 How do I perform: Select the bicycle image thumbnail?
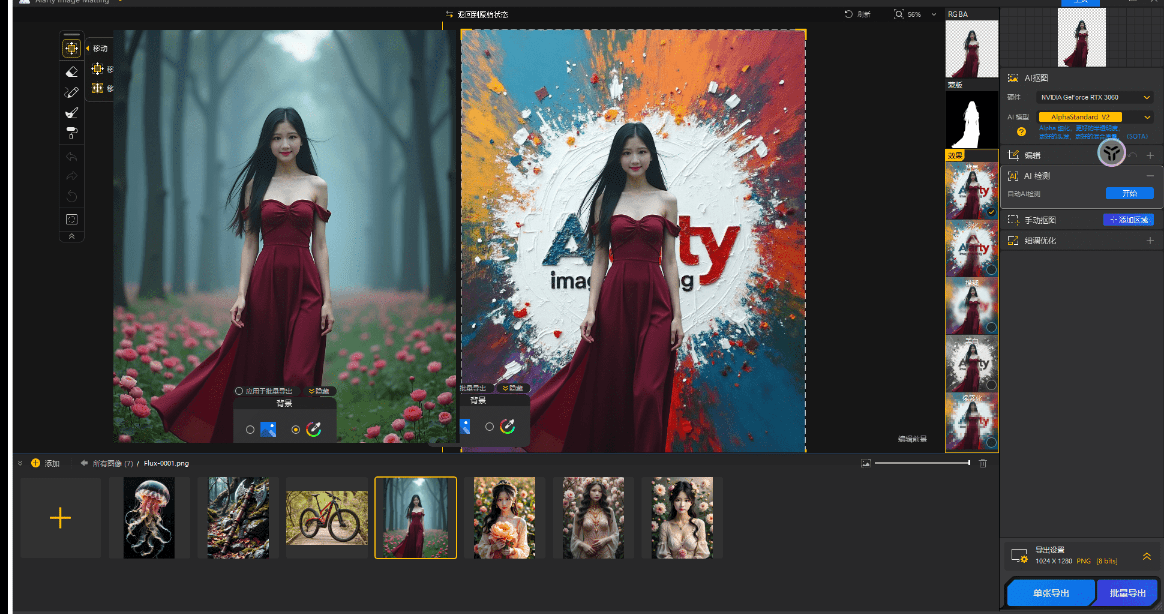[327, 518]
